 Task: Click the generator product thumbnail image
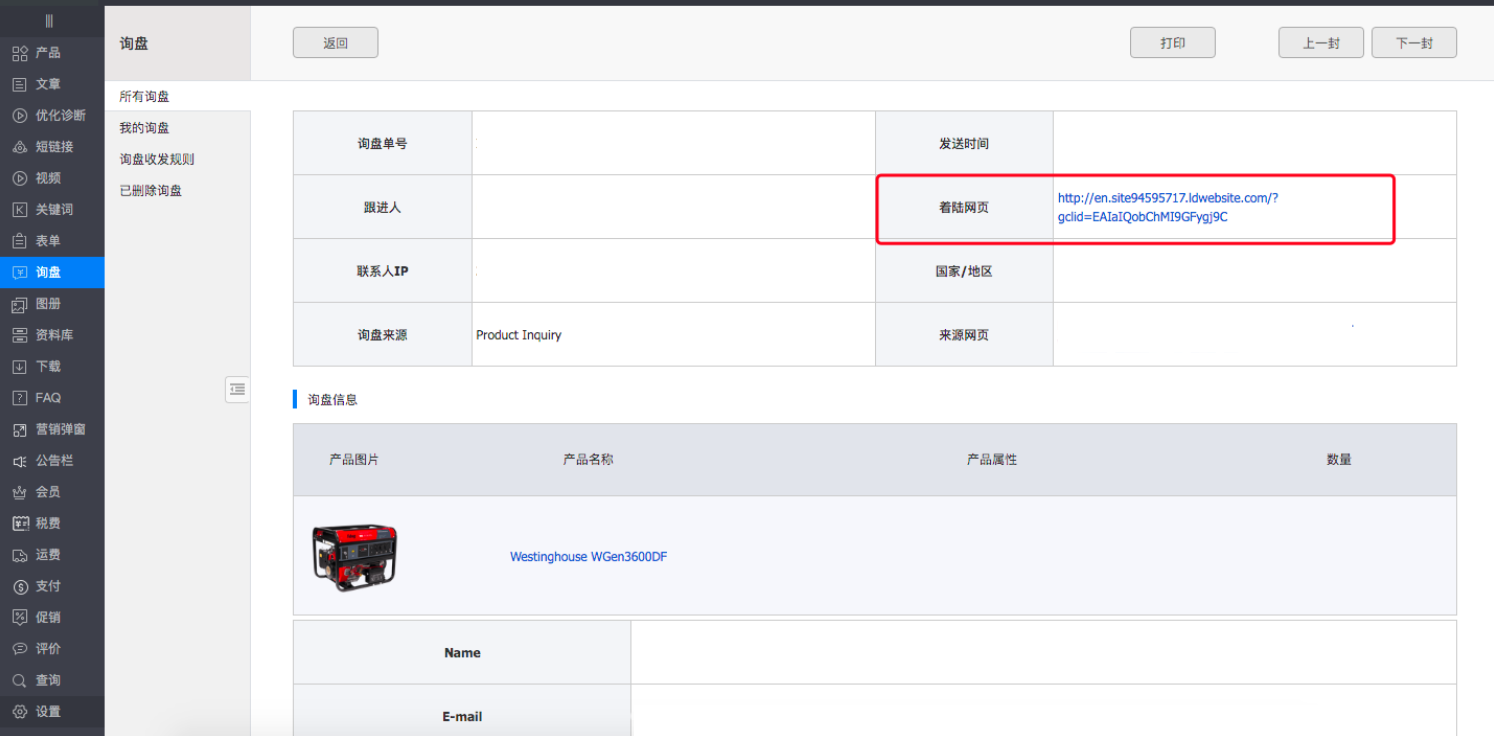(354, 556)
